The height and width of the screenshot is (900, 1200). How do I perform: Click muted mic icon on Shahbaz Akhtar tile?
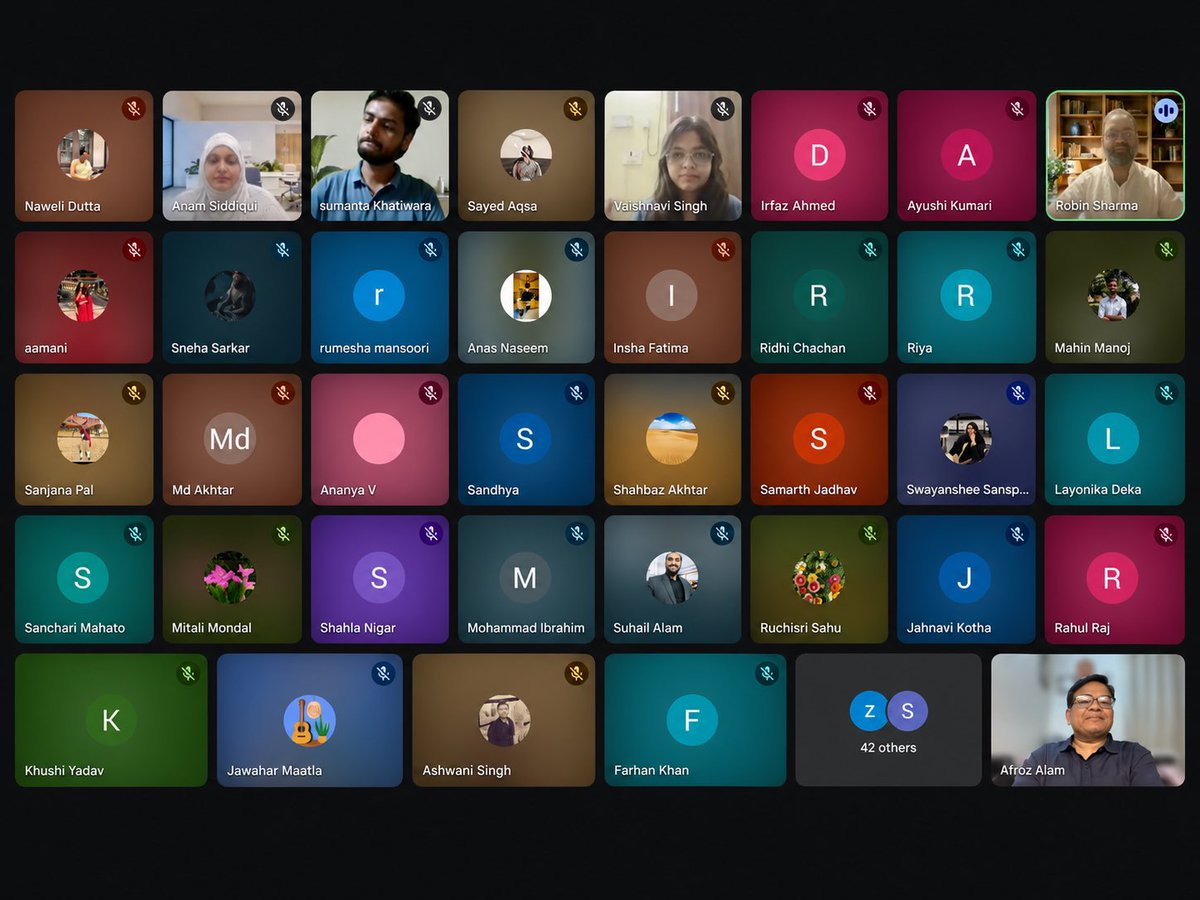point(723,392)
